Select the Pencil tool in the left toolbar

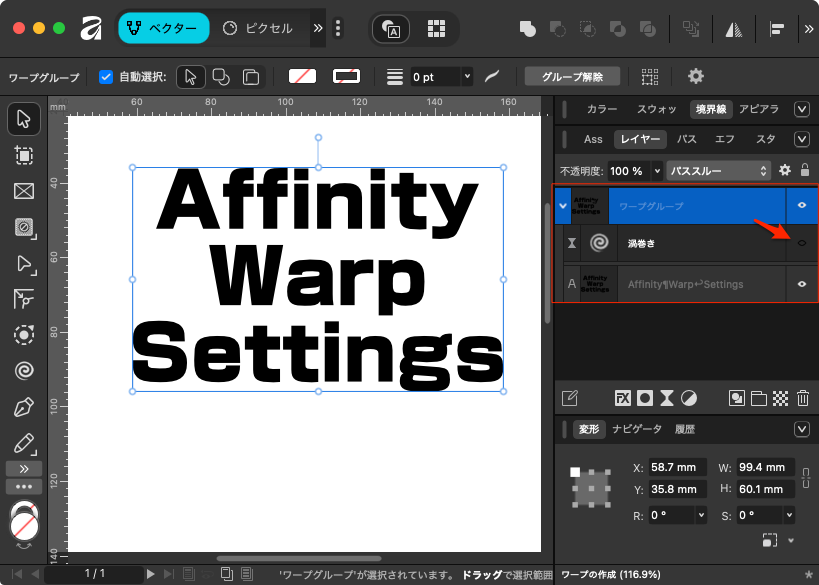tap(24, 442)
